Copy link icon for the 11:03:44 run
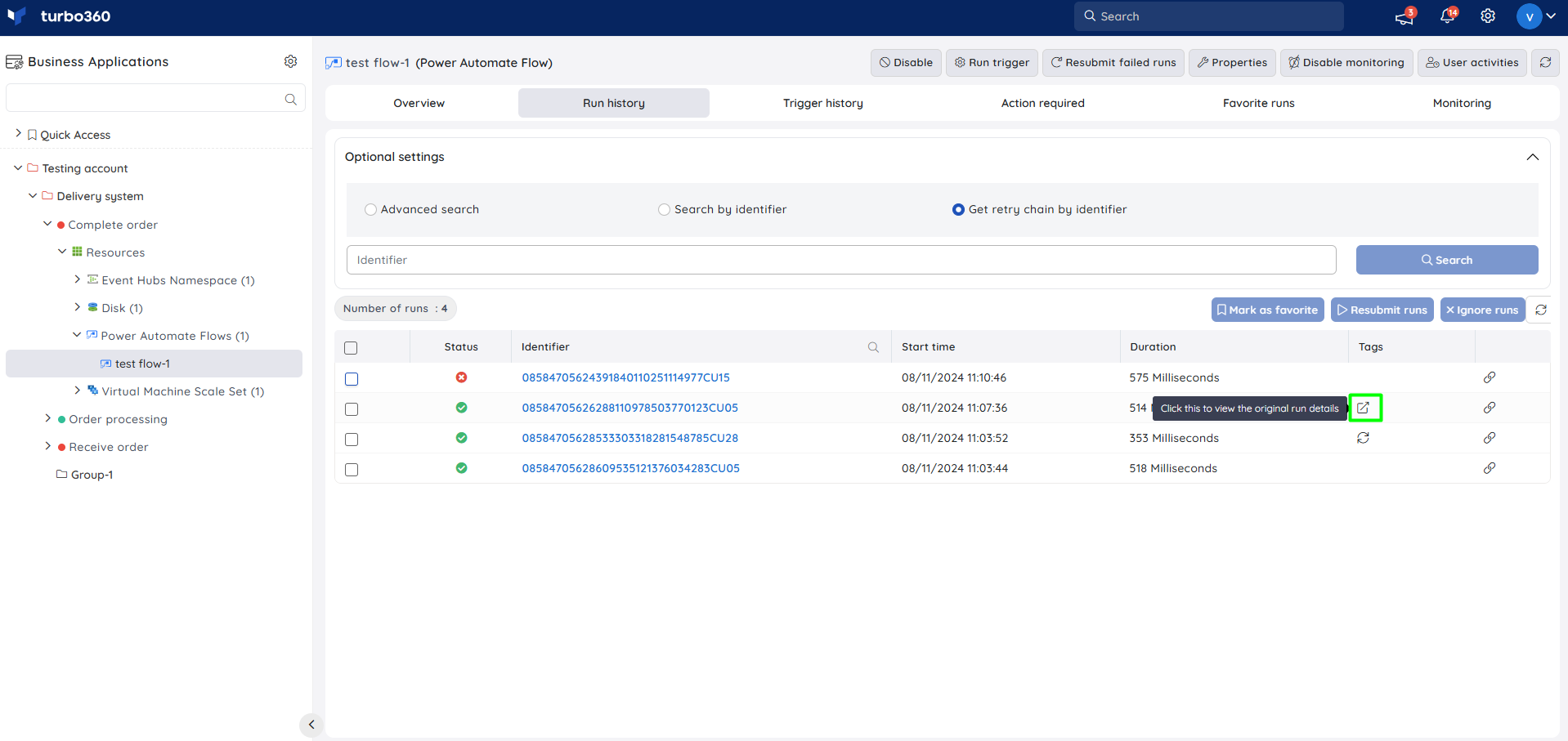Image resolution: width=1568 pixels, height=741 pixels. (1490, 468)
